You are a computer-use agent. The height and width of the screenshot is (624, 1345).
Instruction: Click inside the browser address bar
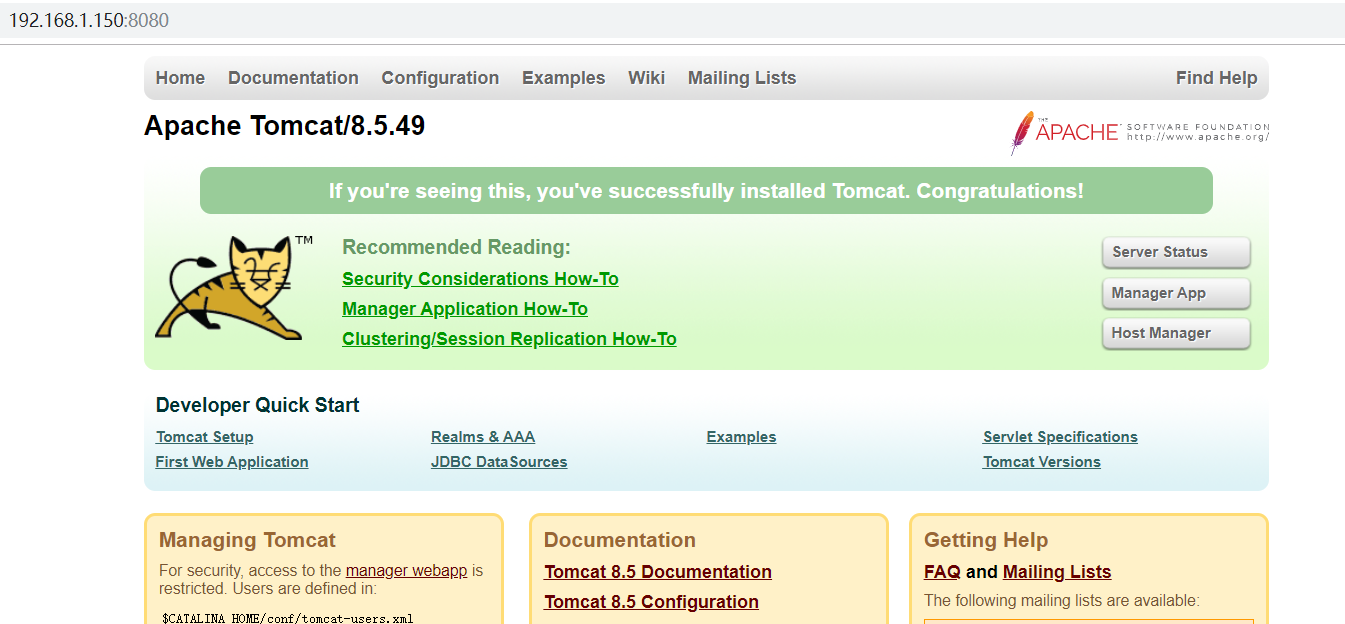click(400, 19)
